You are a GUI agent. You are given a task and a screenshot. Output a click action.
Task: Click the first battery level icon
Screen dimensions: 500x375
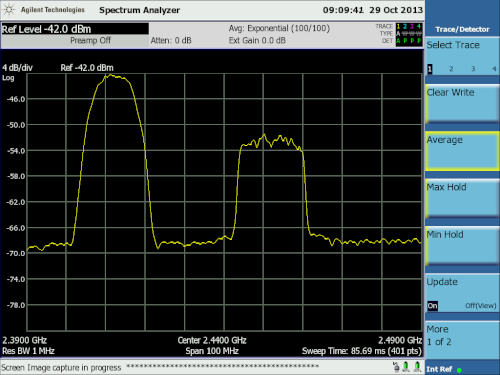tap(406, 367)
